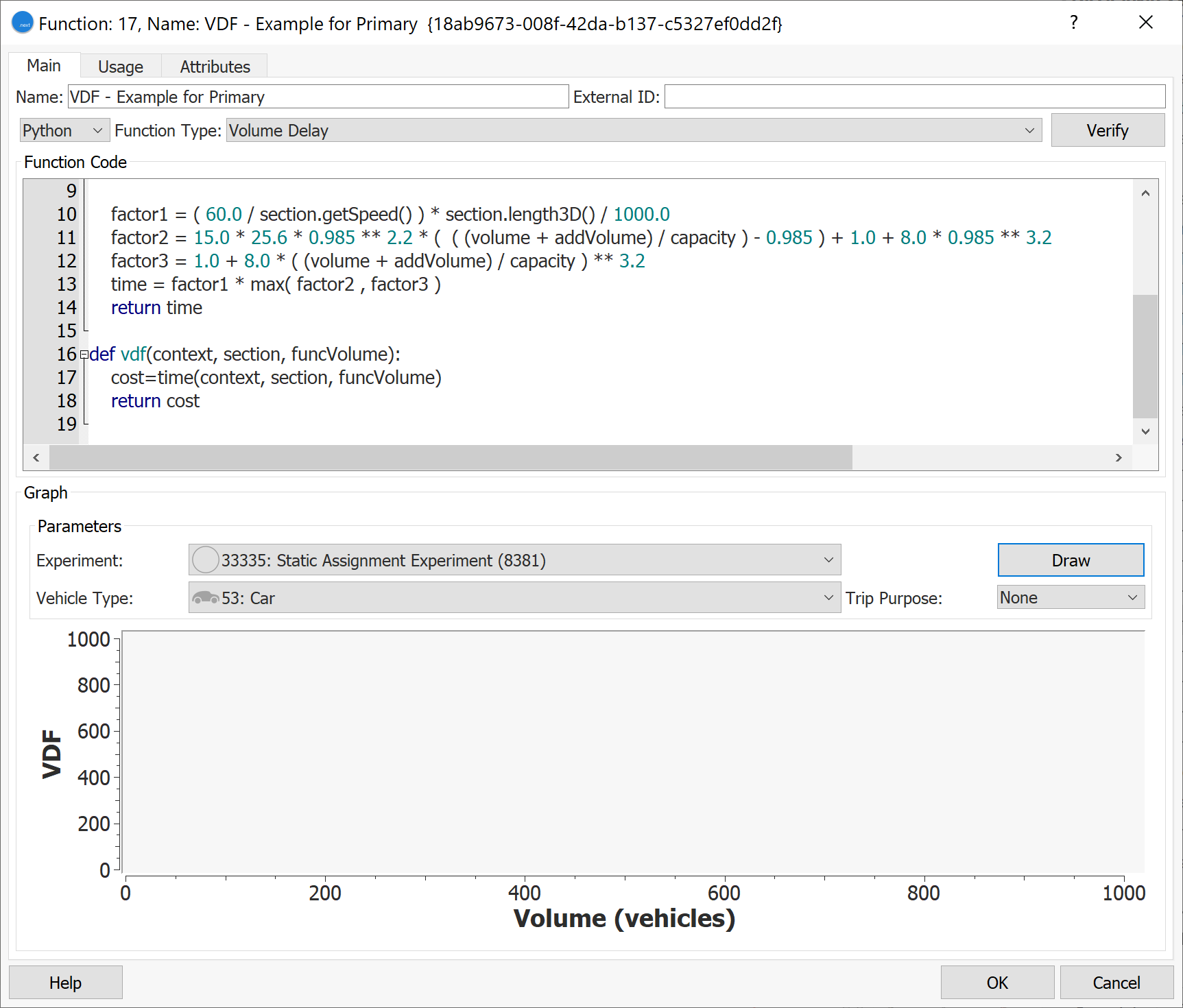This screenshot has height=1008, width=1183.
Task: Switch to the Usage tab
Action: (121, 67)
